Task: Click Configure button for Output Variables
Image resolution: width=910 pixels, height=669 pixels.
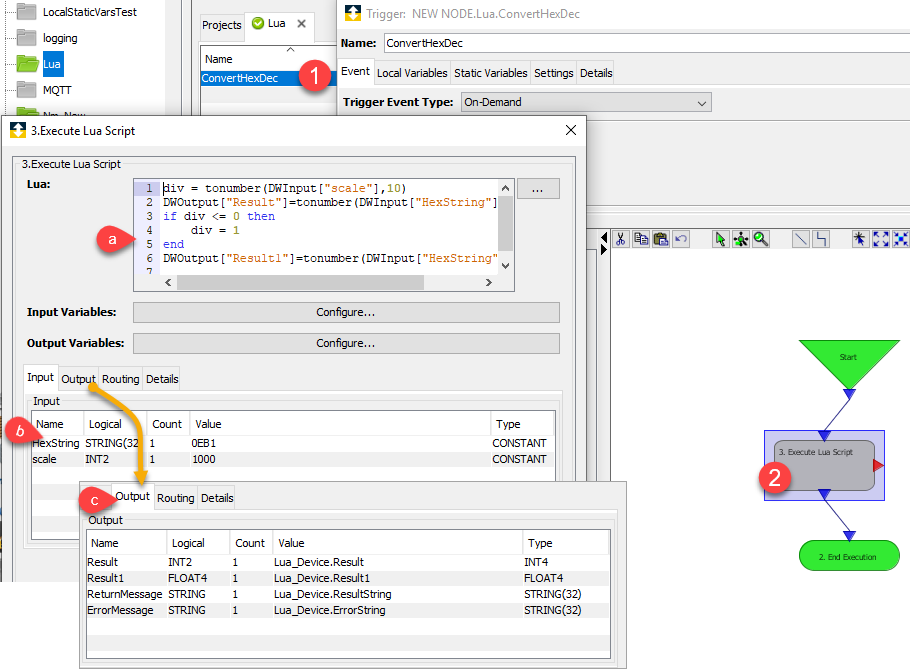Action: click(x=346, y=343)
